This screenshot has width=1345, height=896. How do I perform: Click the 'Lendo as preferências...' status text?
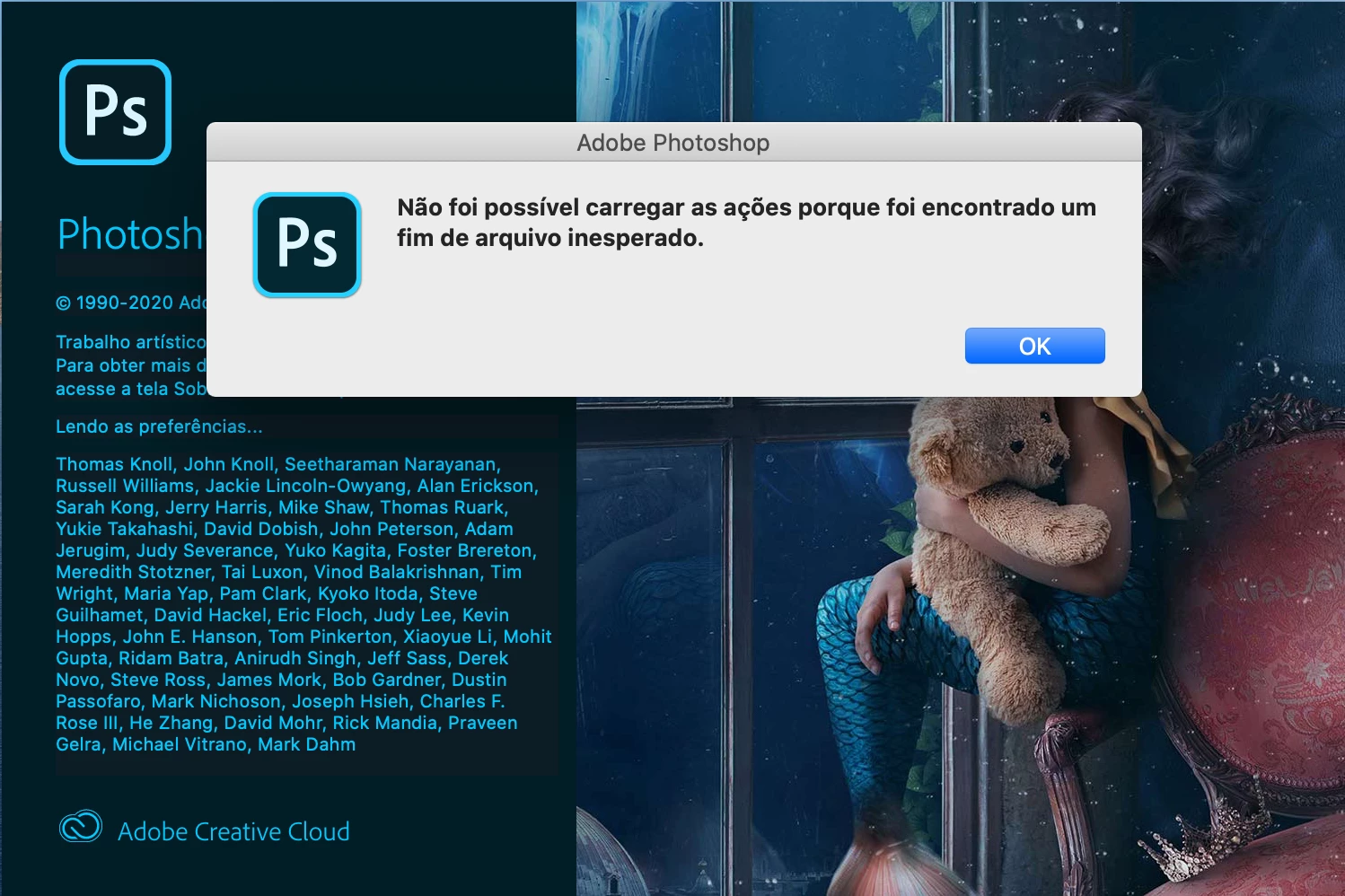[159, 426]
